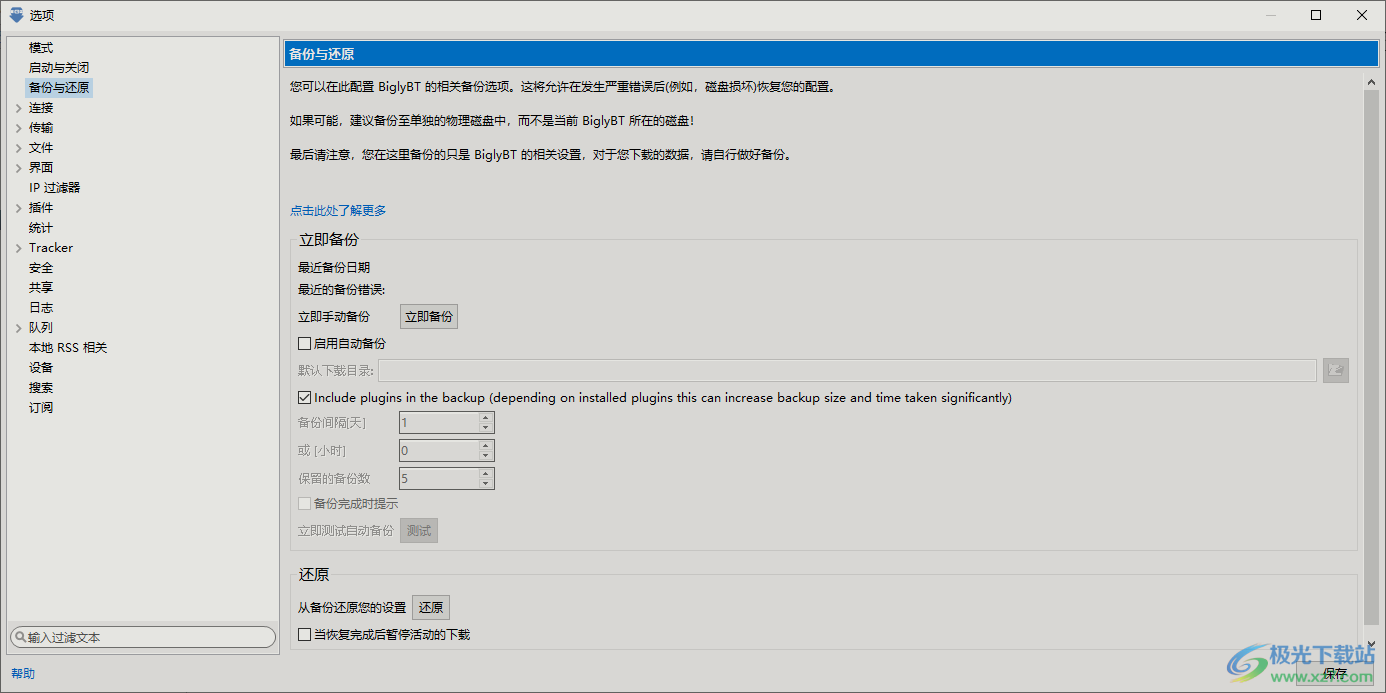Click the scrollbar up arrow

pos(1371,81)
